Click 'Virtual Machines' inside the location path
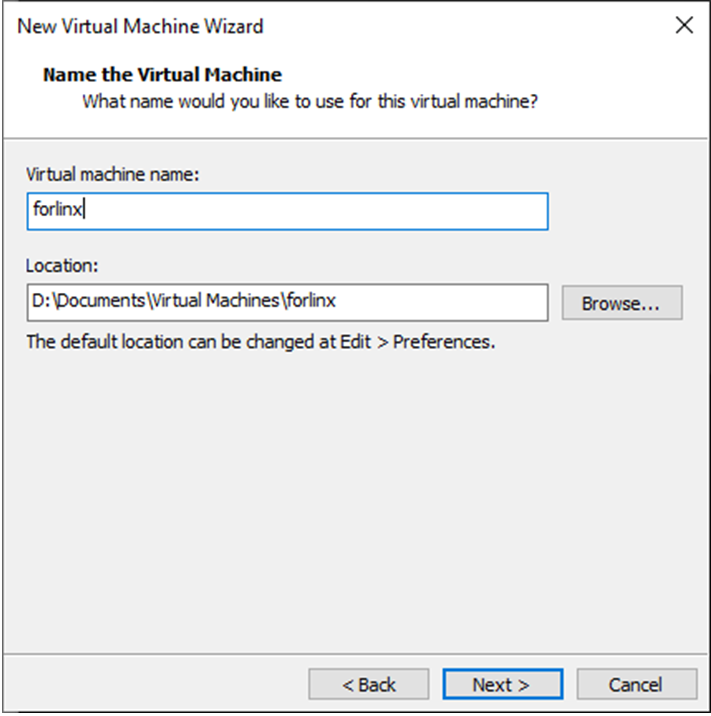Viewport: 711px width, 716px height. 217,301
